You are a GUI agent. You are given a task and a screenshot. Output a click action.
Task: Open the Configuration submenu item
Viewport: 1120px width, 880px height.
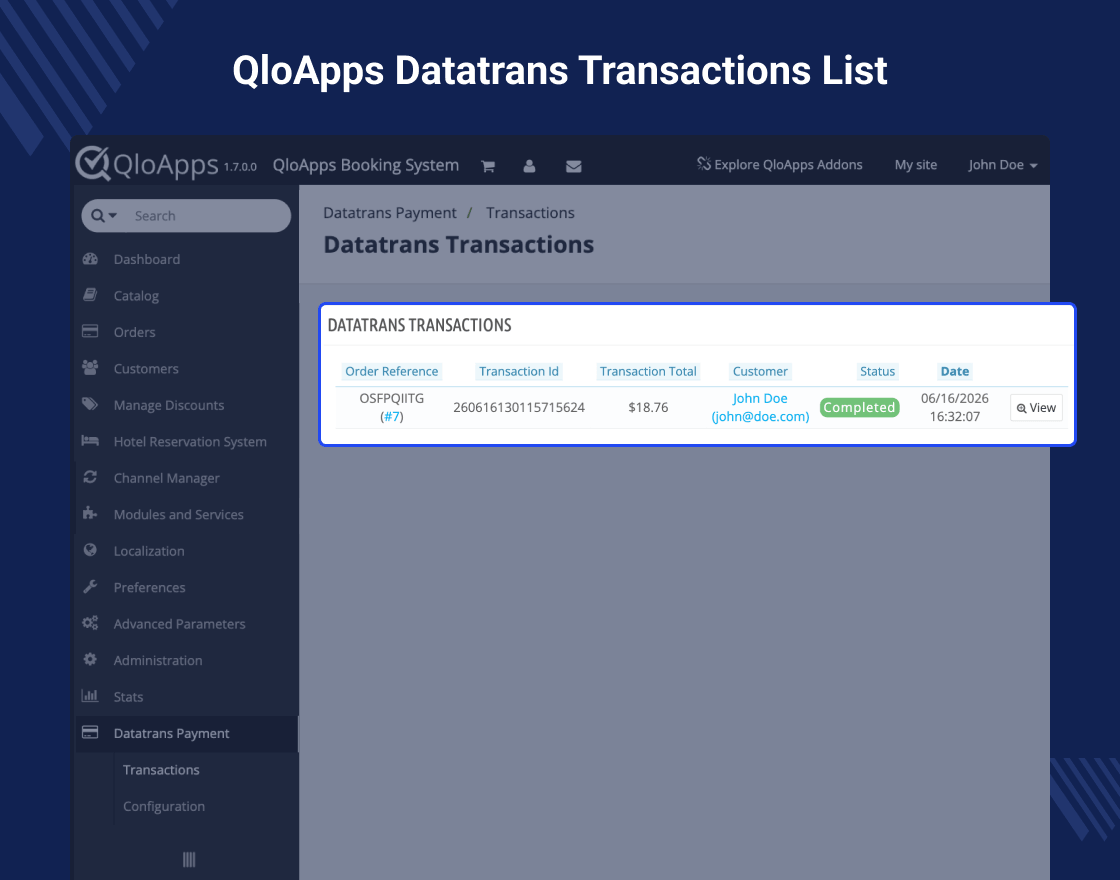click(164, 806)
